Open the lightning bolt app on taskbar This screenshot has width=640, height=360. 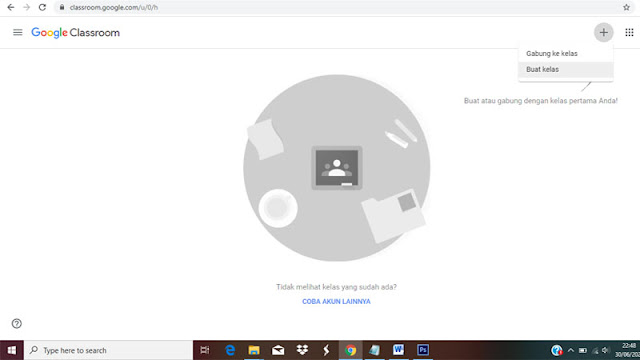326,350
